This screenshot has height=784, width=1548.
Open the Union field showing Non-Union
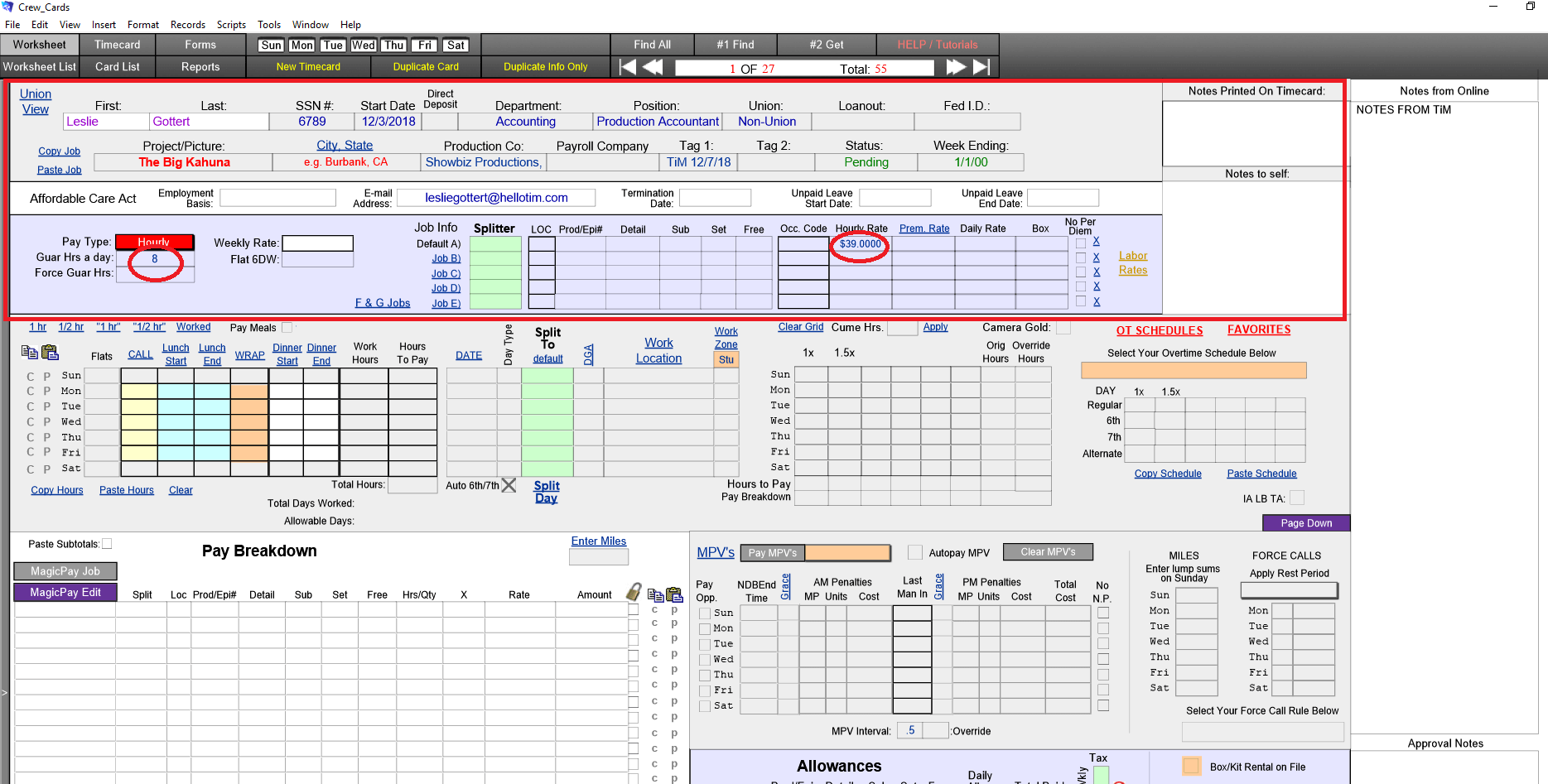click(x=767, y=122)
